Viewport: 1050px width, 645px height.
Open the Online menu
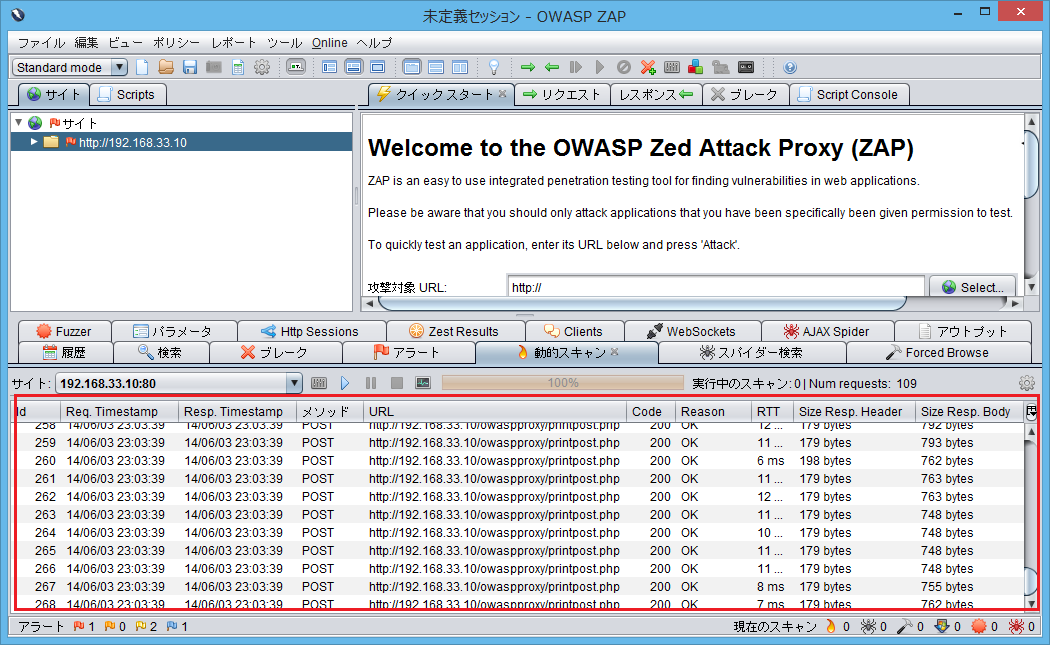(329, 43)
